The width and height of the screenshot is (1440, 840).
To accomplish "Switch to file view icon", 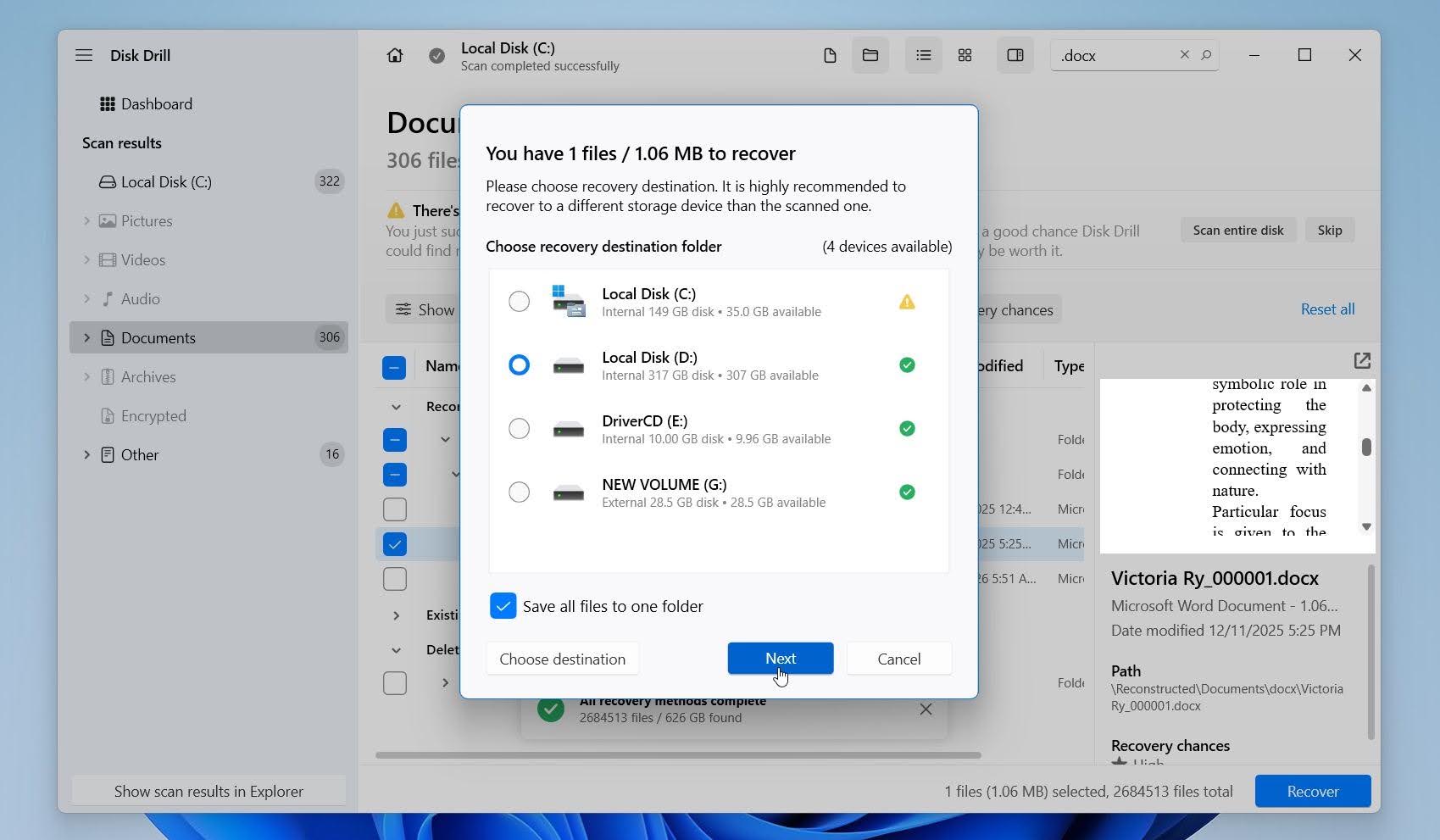I will coord(830,55).
